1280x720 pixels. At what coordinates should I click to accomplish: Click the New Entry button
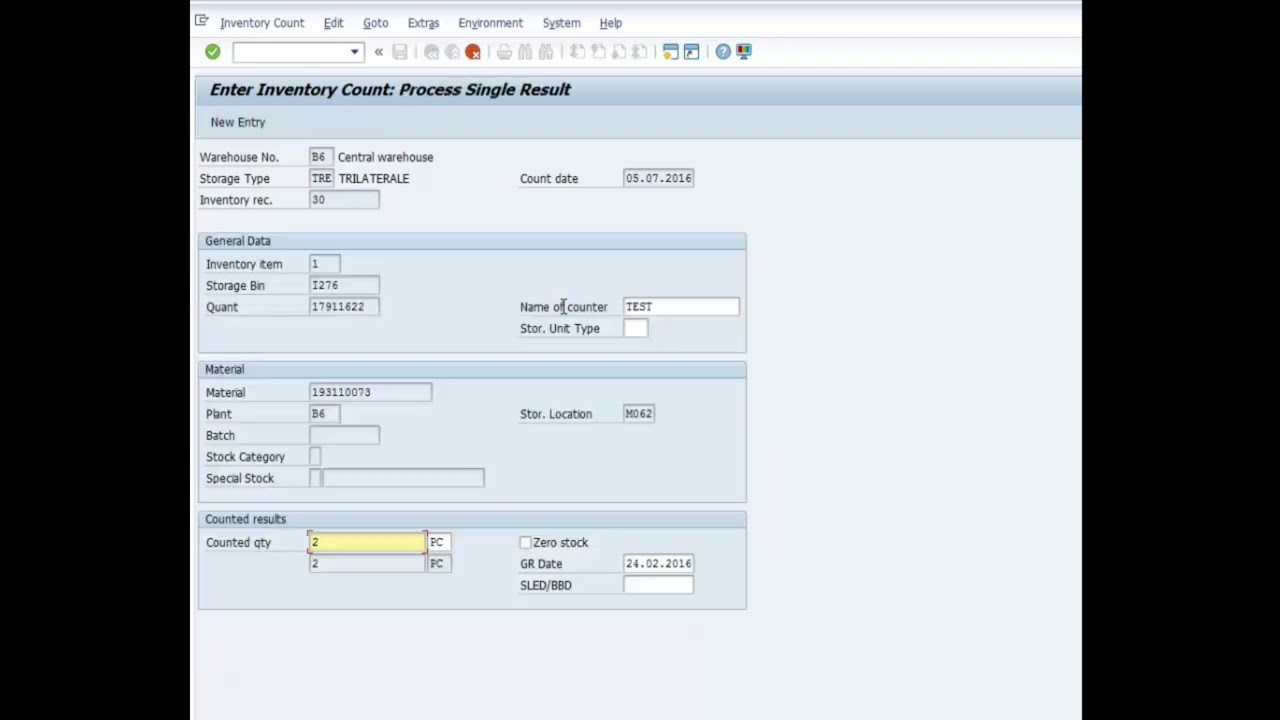tap(238, 122)
